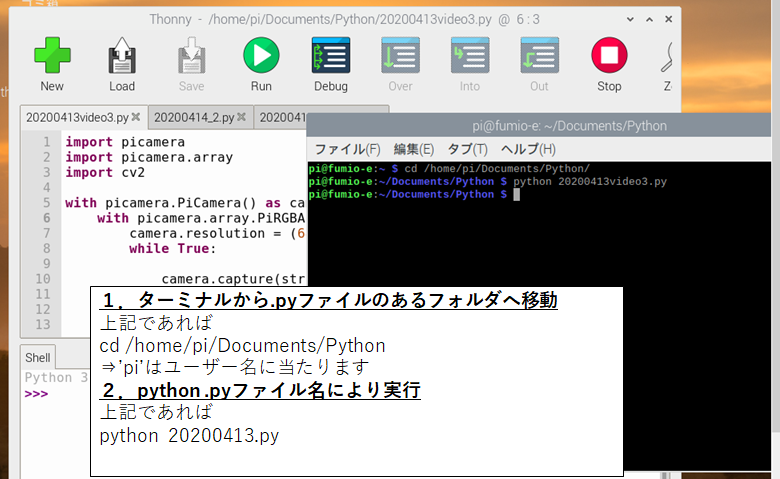The height and width of the screenshot is (479, 780).
Task: Minimize the Thonny window
Action: 630,19
